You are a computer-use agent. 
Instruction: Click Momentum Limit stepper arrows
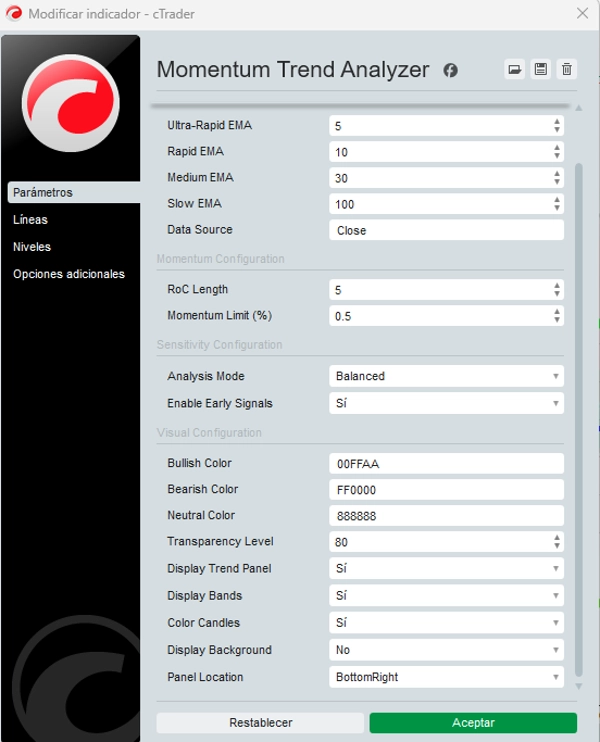(557, 316)
